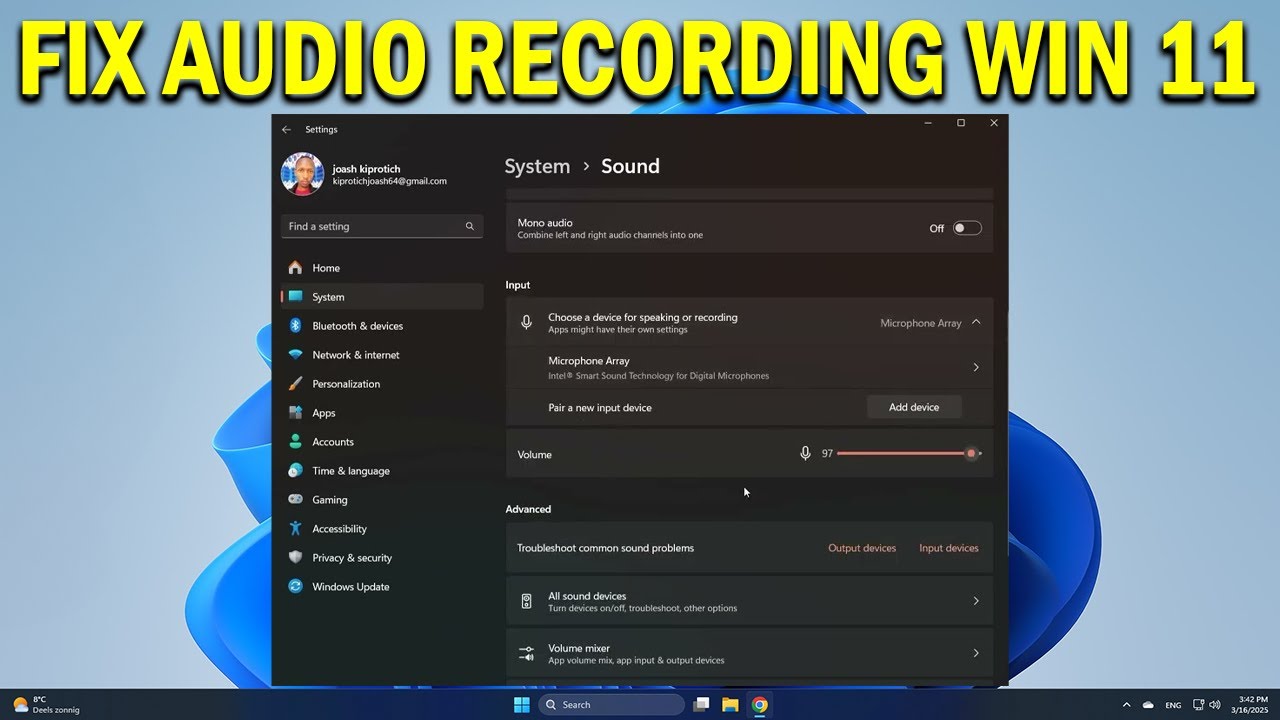
Task: Click the System breadcrumb link
Action: 537,166
